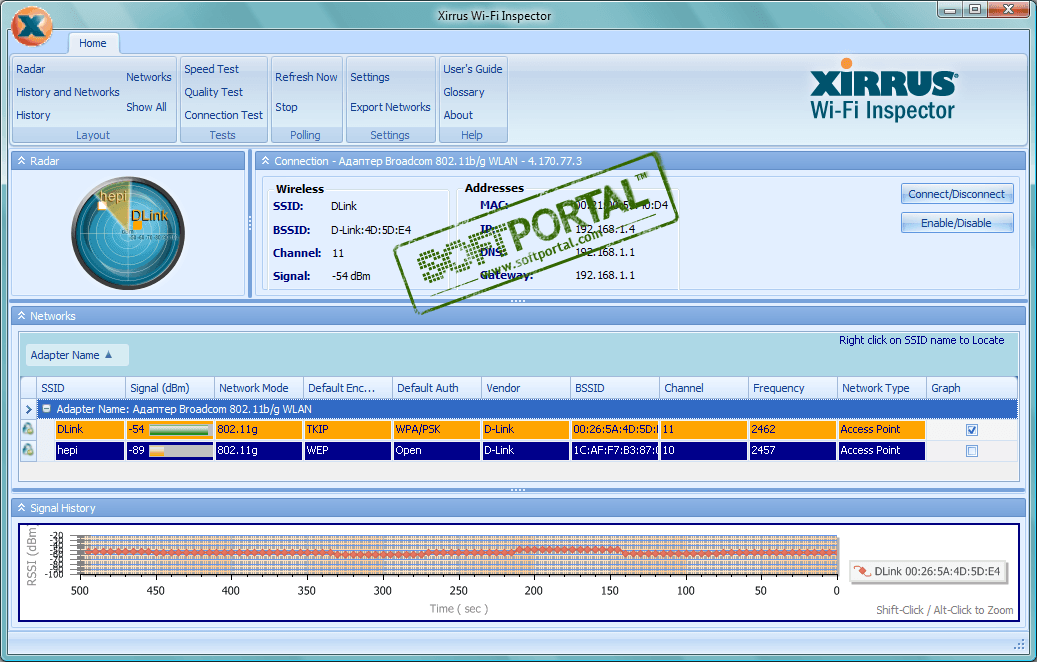The width and height of the screenshot is (1037, 662).
Task: Sort by Network Type column header
Action: pyautogui.click(x=882, y=388)
